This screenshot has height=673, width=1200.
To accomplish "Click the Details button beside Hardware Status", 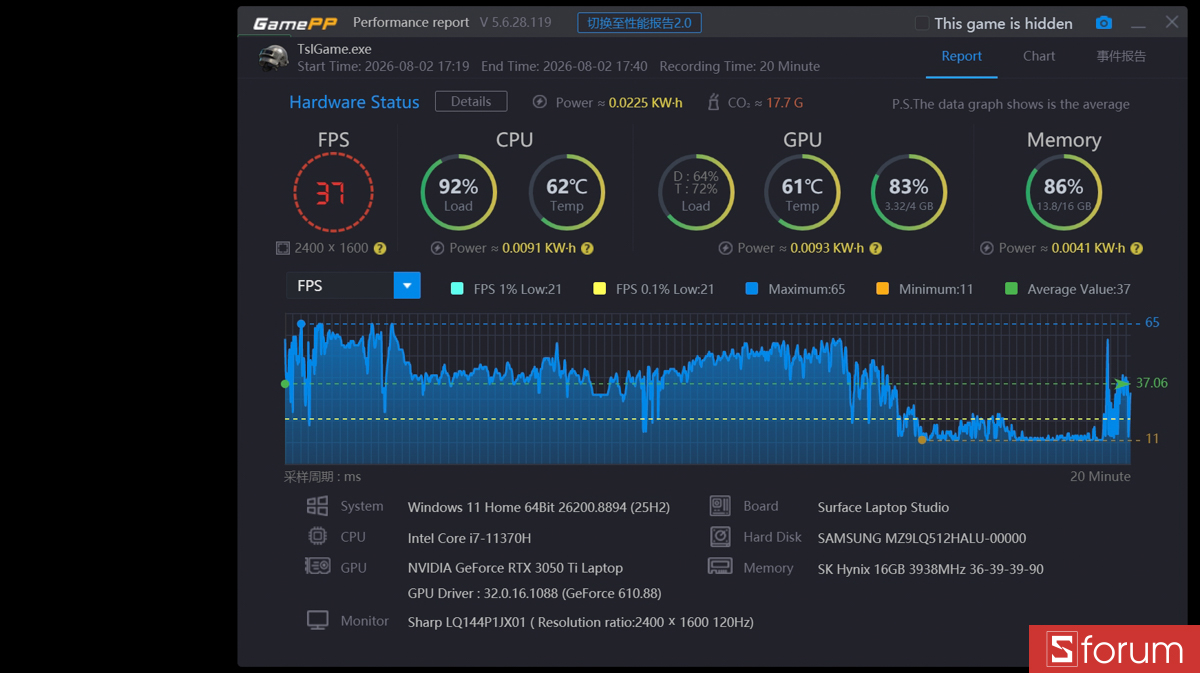I will click(471, 101).
